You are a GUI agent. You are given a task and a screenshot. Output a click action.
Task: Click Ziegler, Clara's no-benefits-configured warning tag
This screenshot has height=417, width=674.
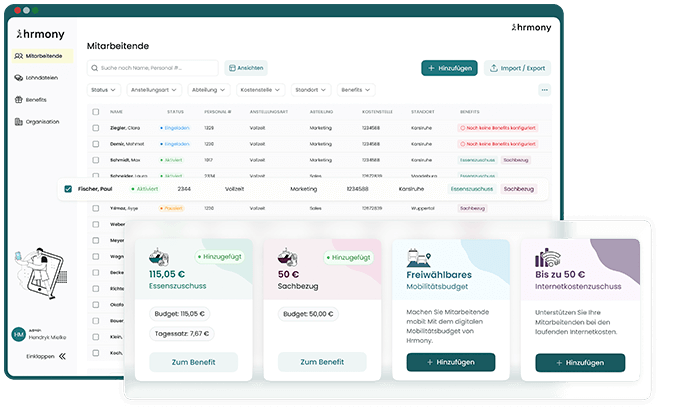point(498,128)
